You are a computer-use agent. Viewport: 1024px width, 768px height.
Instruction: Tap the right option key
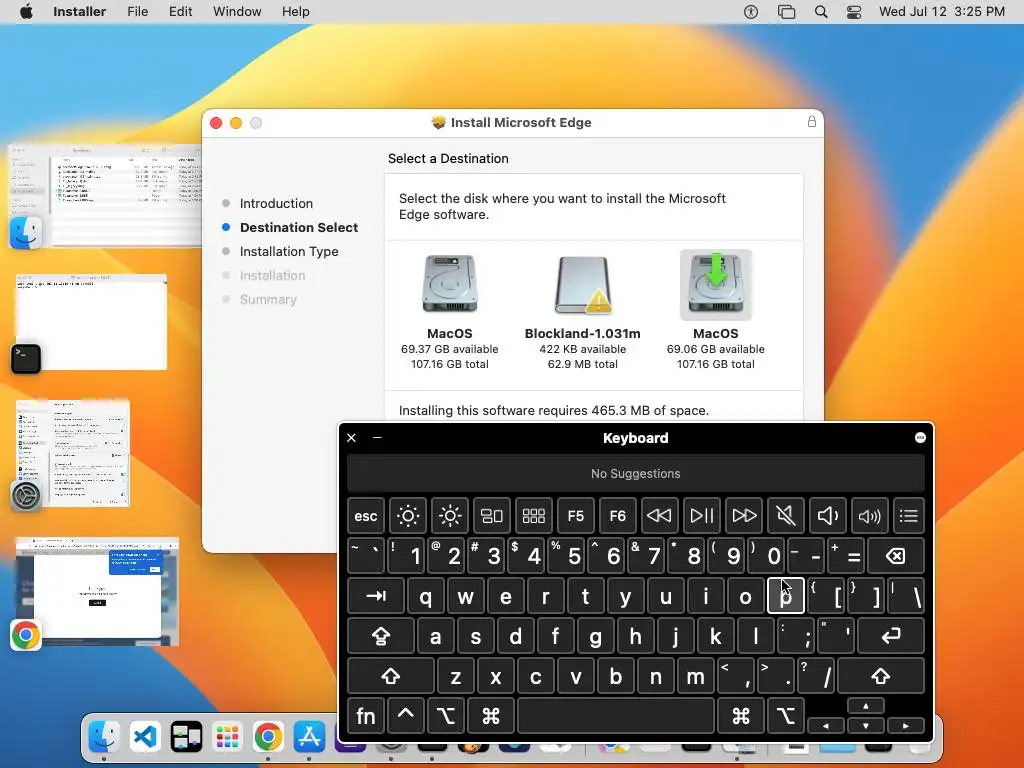click(x=786, y=716)
